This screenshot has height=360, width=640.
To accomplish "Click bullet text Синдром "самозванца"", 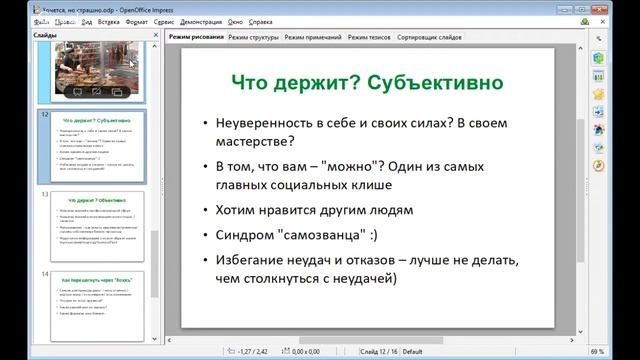I will [296, 235].
